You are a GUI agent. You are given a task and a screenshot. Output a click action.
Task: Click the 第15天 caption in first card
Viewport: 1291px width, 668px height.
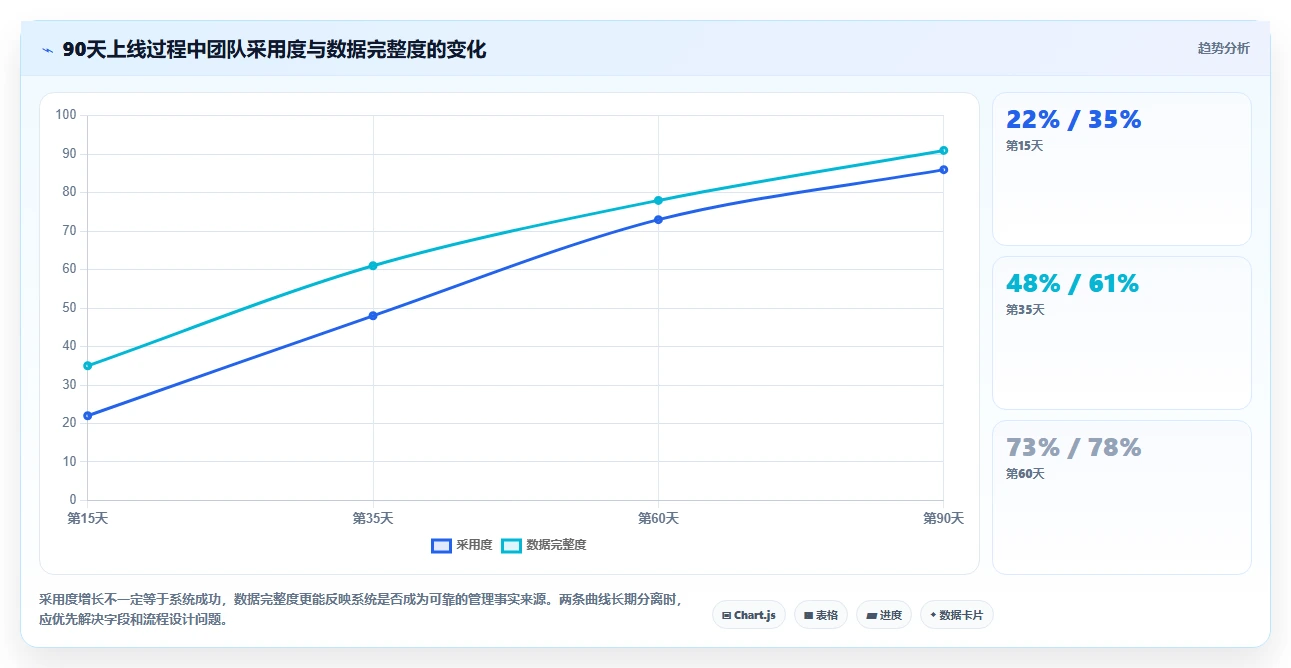[x=1024, y=146]
